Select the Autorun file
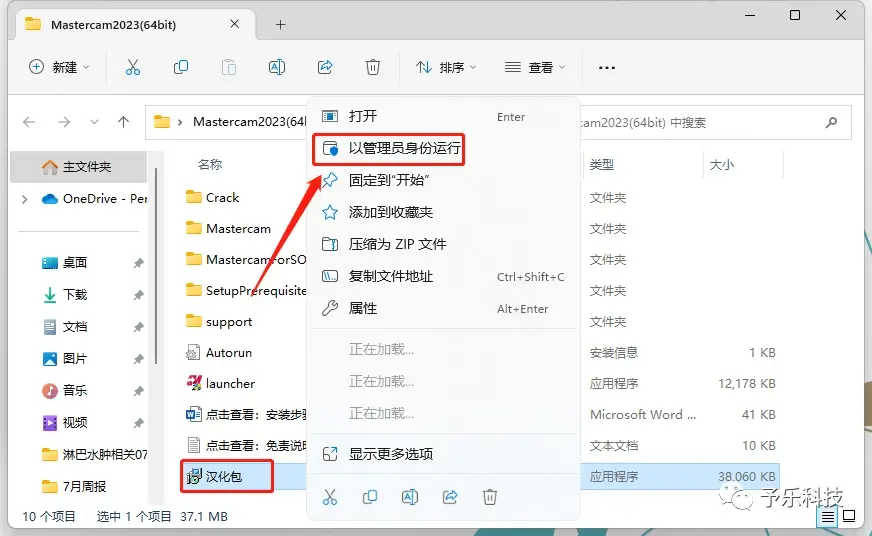Screen dimensions: 872x536 219,353
